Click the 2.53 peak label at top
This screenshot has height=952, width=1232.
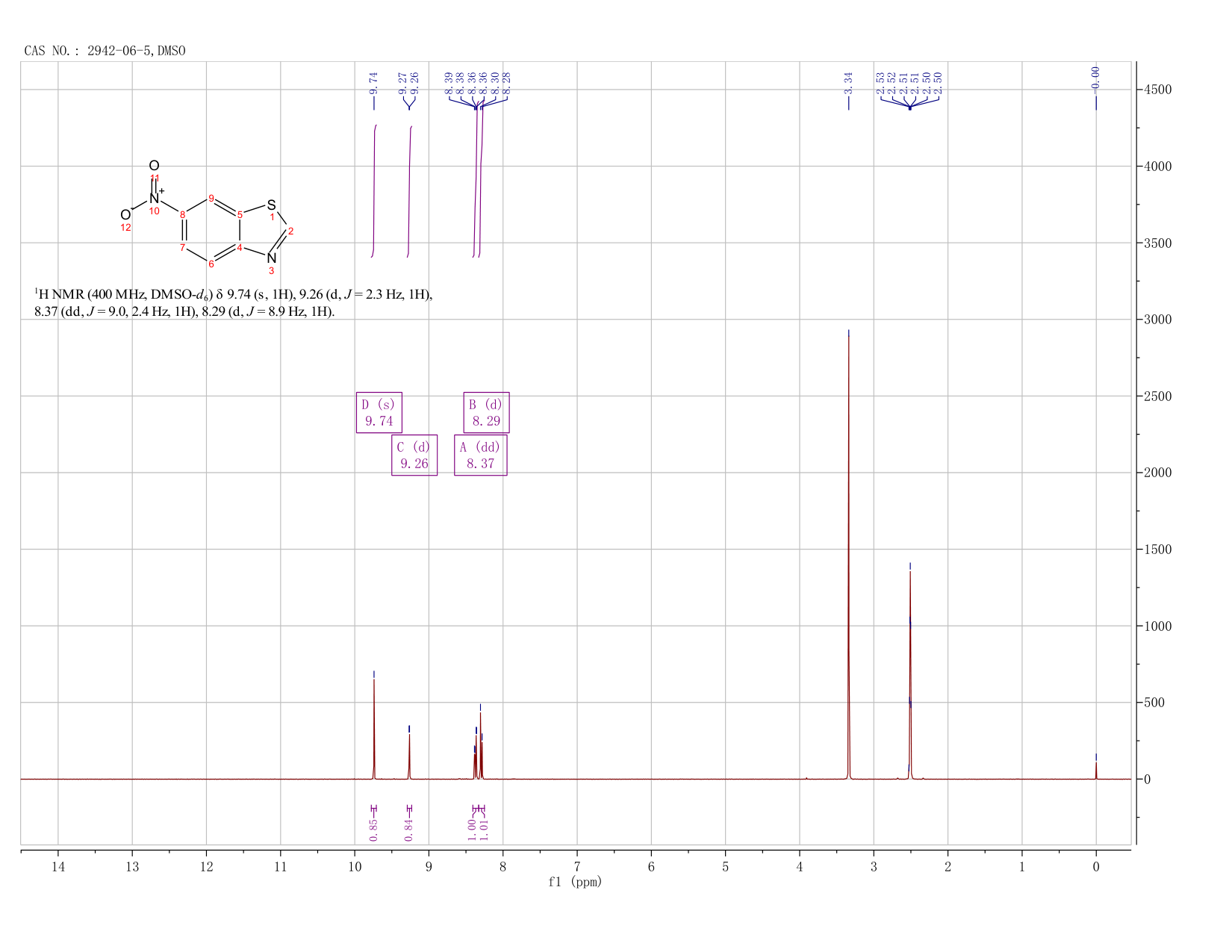click(x=881, y=83)
